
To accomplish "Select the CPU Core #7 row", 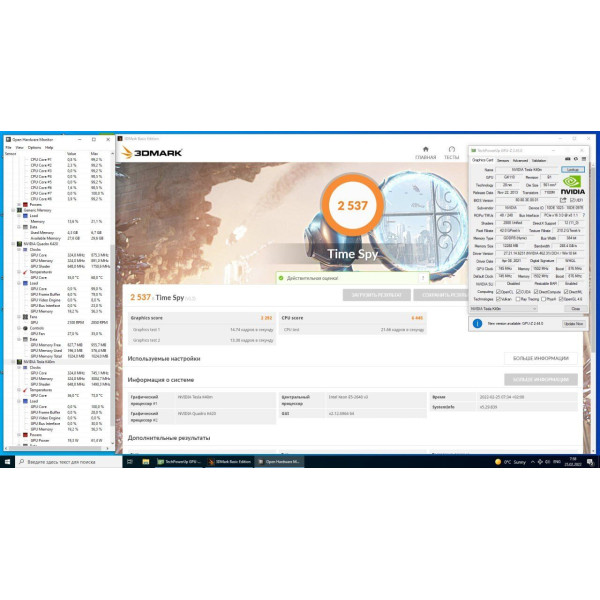I will 59,193.
